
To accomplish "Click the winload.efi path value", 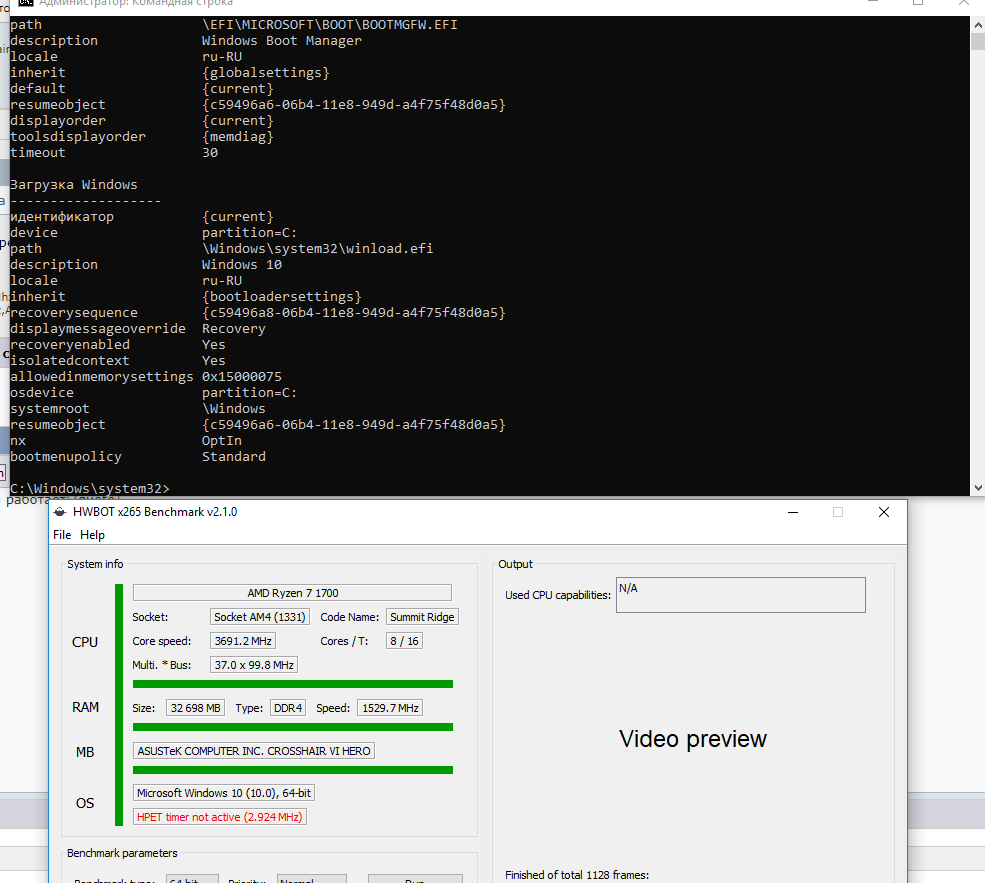I will point(317,249).
